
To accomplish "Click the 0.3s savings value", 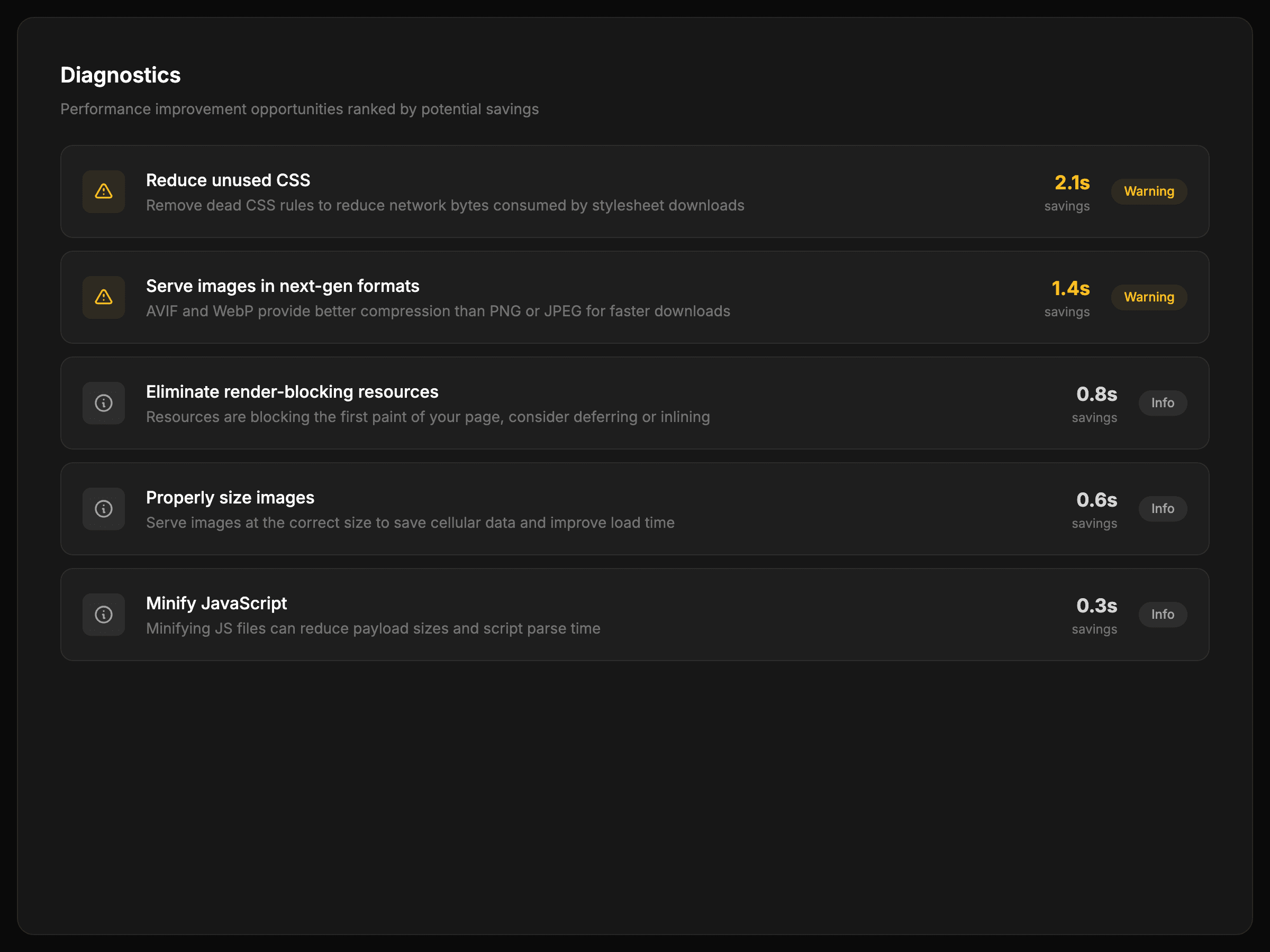I will pos(1096,606).
